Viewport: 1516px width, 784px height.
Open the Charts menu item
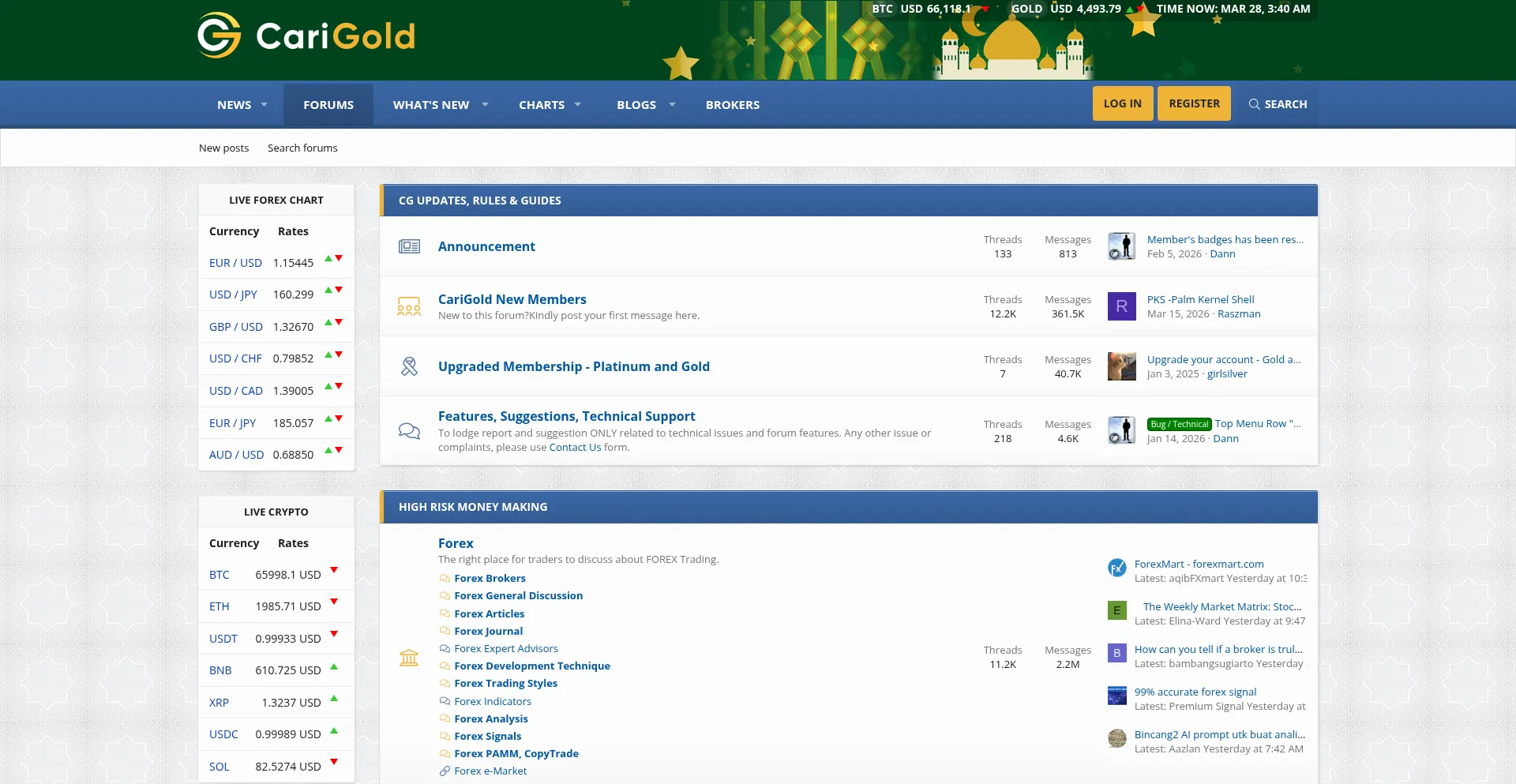click(542, 104)
